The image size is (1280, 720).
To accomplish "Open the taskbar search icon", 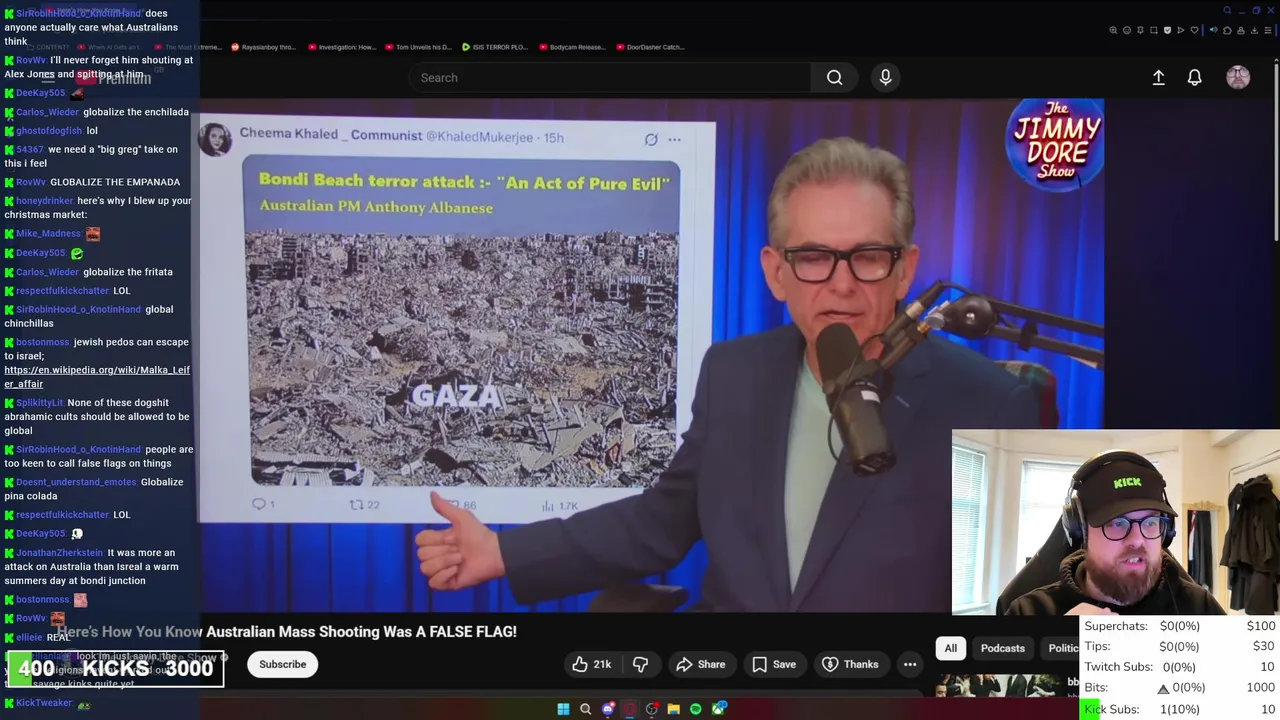I will (585, 709).
